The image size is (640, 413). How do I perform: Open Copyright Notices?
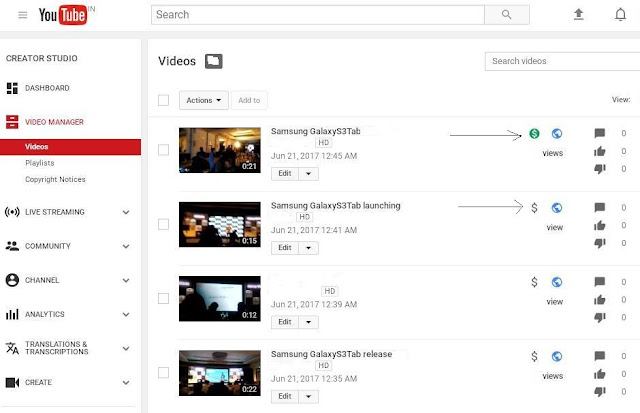(x=55, y=179)
